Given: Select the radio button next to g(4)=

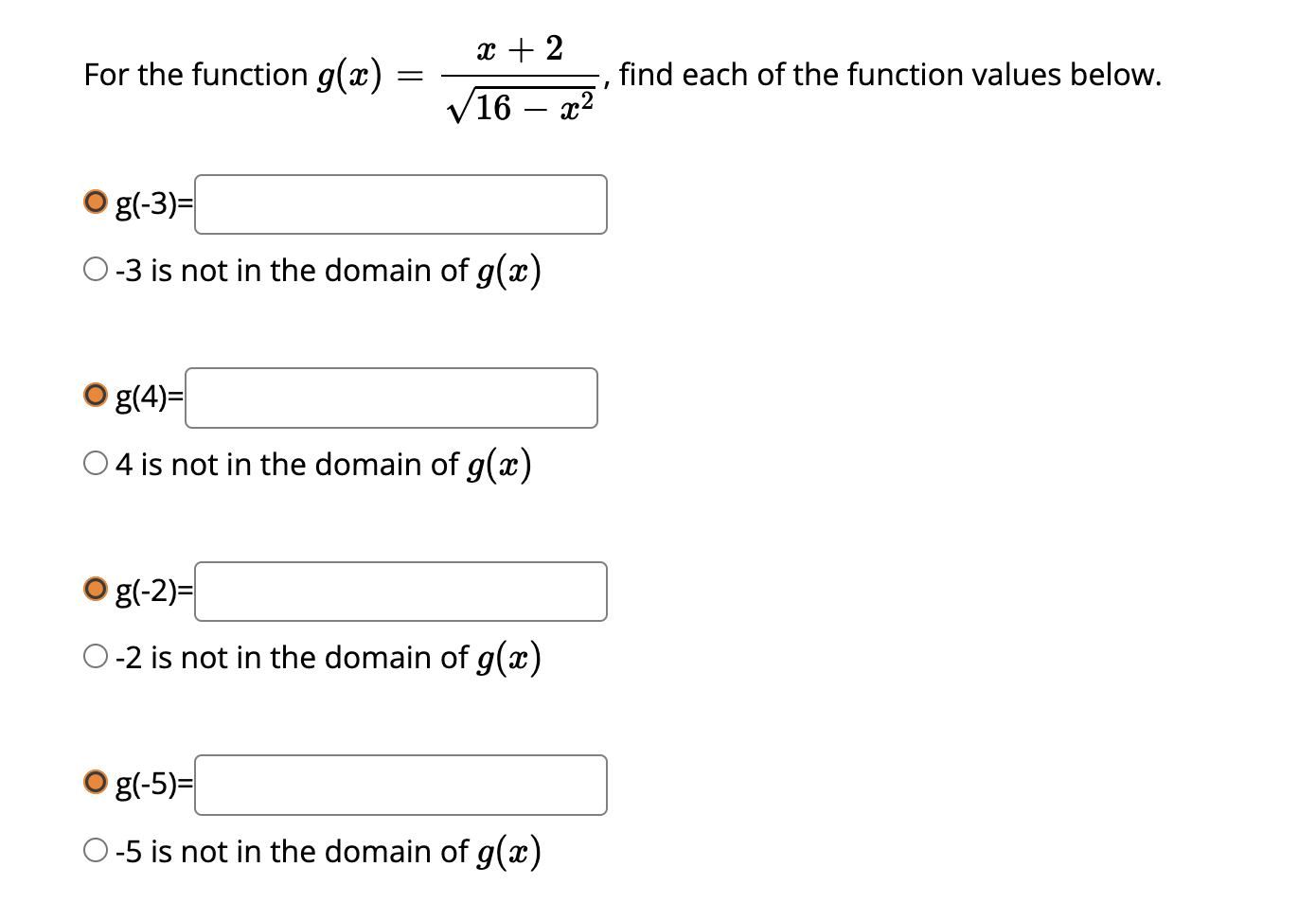Looking at the screenshot, I should pyautogui.click(x=95, y=395).
